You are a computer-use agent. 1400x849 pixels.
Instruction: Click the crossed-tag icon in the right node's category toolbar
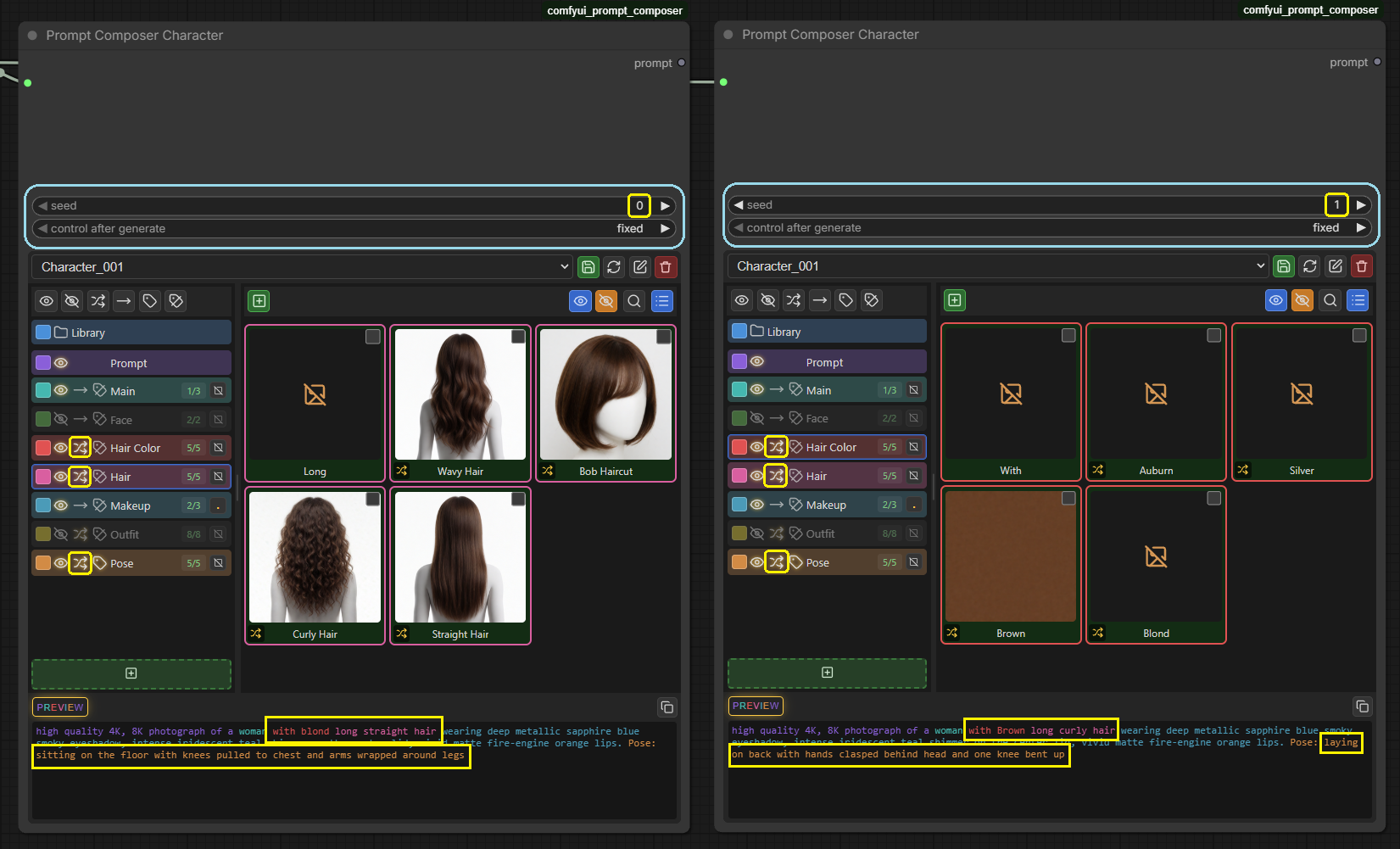coord(872,300)
